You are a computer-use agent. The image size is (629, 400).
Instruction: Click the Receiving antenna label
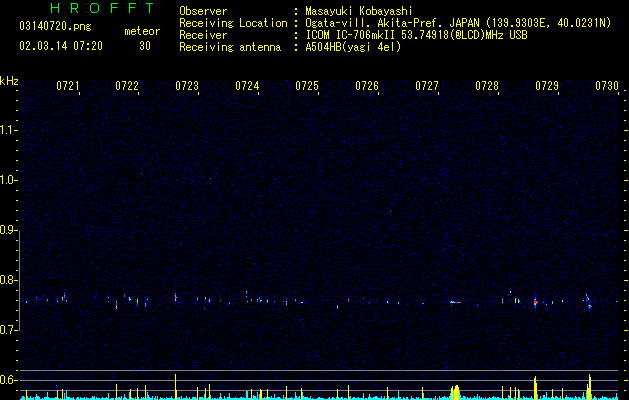[230, 47]
